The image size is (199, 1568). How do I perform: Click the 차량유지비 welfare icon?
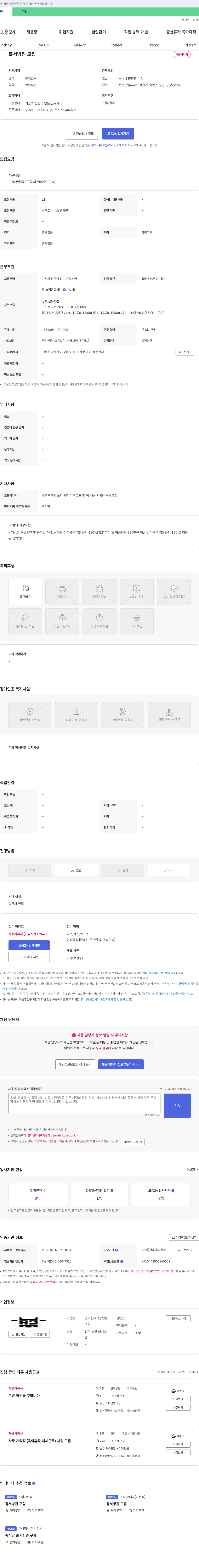(99, 591)
